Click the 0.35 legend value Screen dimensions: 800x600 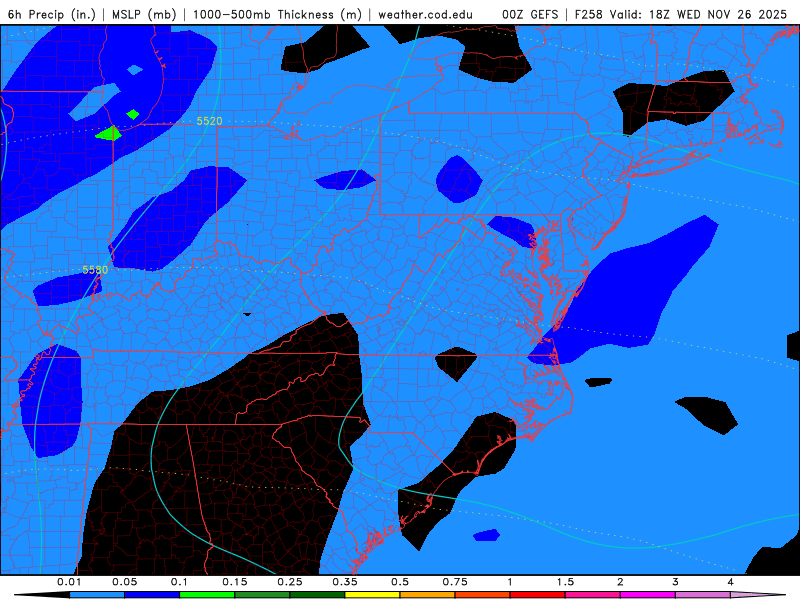click(x=345, y=582)
